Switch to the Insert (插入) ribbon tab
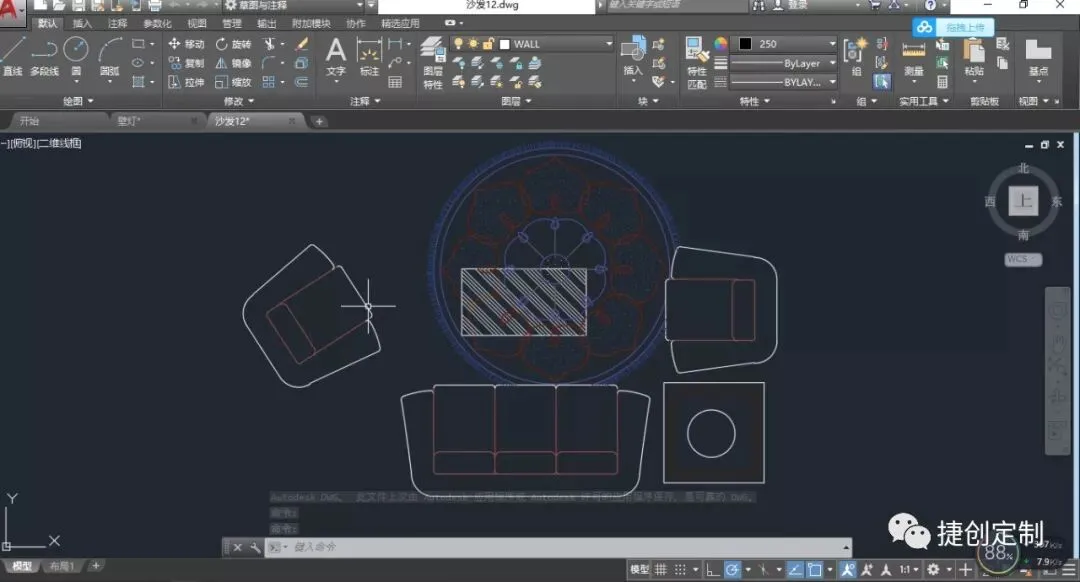Viewport: 1080px width, 582px height. [x=82, y=23]
